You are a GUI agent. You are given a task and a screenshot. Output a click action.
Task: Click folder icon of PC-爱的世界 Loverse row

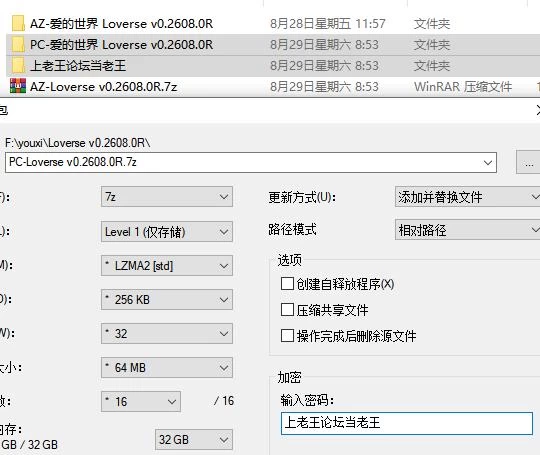(18, 44)
